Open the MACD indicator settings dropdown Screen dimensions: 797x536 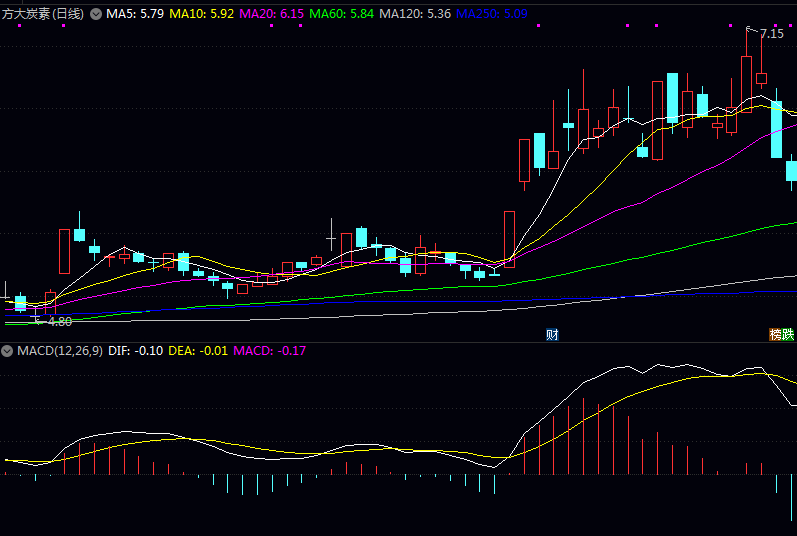(x=7, y=351)
